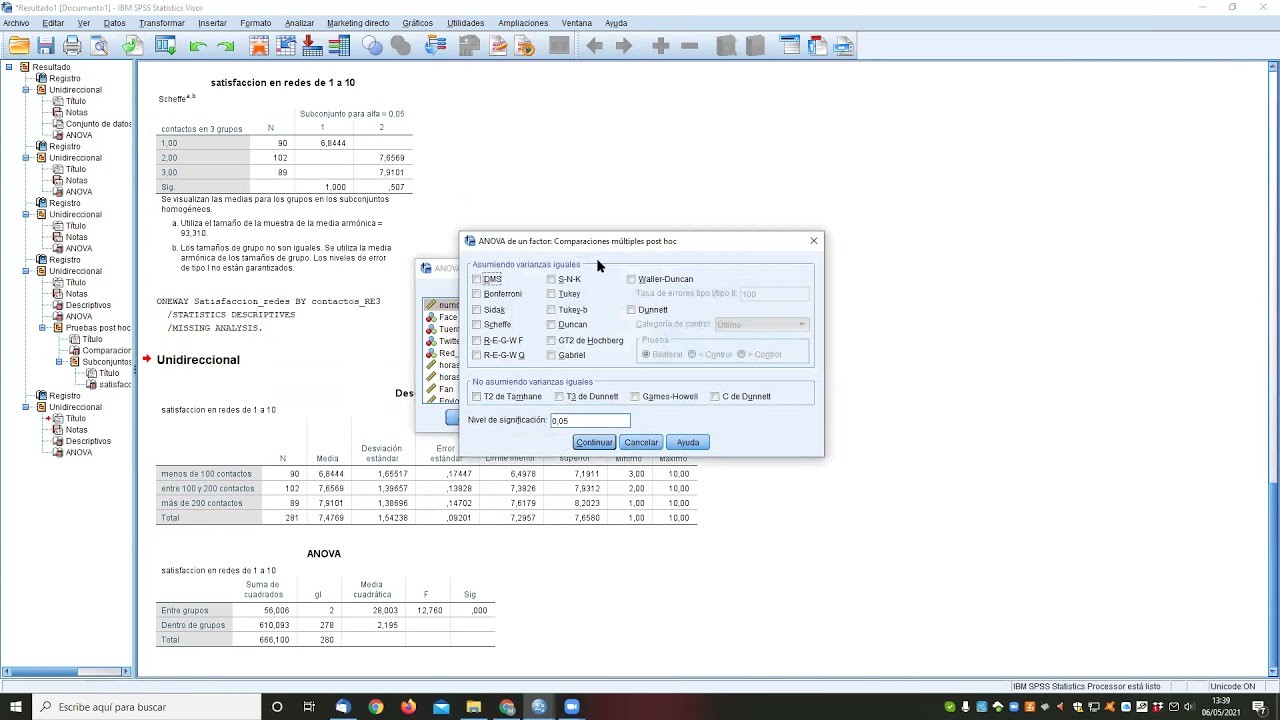Viewport: 1280px width, 720px height.
Task: Save the output document via the diskette icon
Action: 46,46
